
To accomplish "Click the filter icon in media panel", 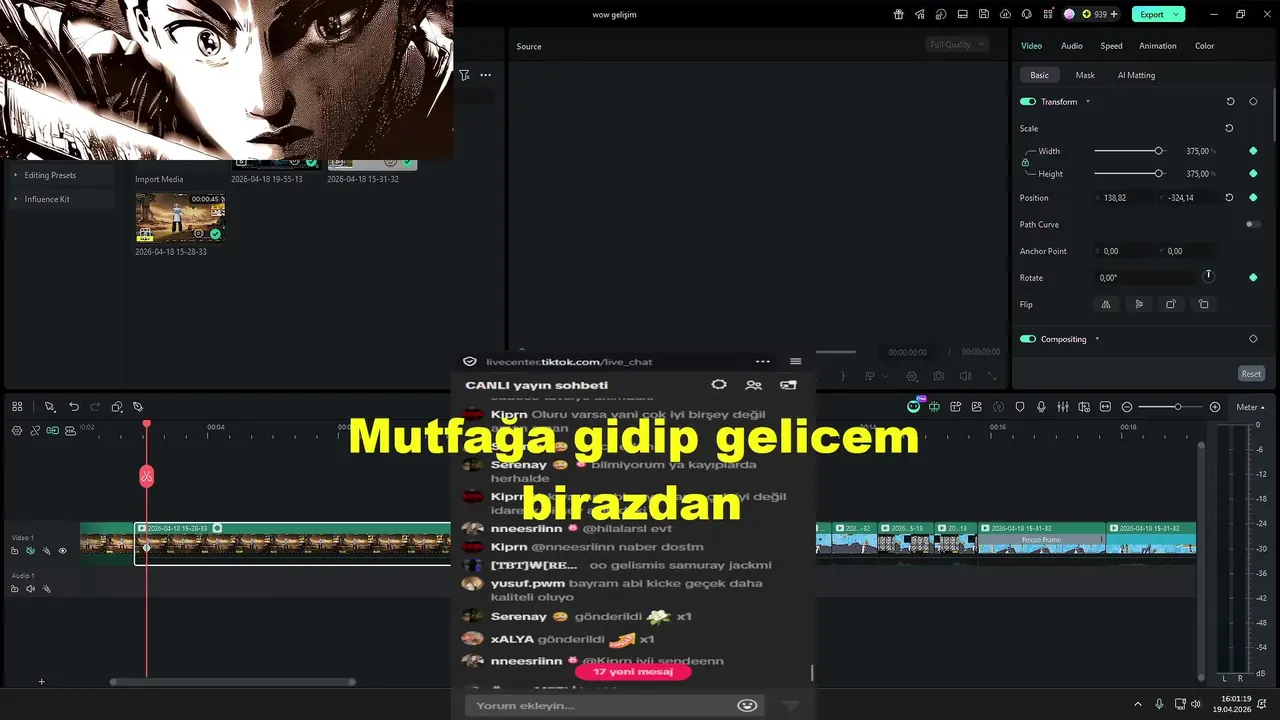I will (x=464, y=75).
